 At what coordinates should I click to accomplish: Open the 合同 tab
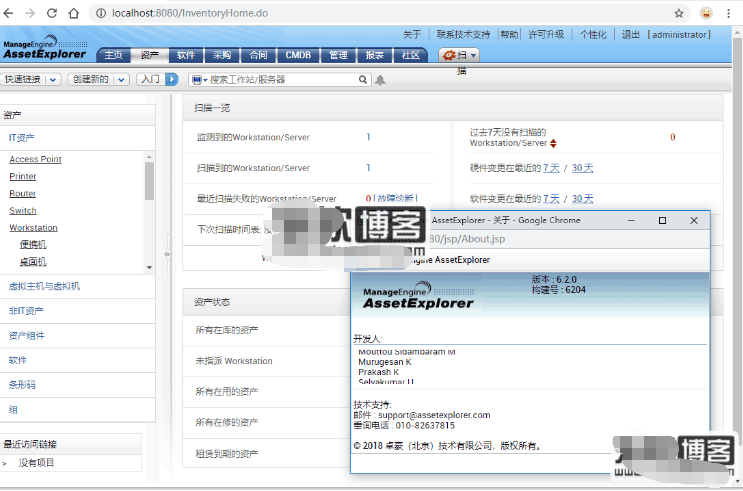tap(258, 55)
